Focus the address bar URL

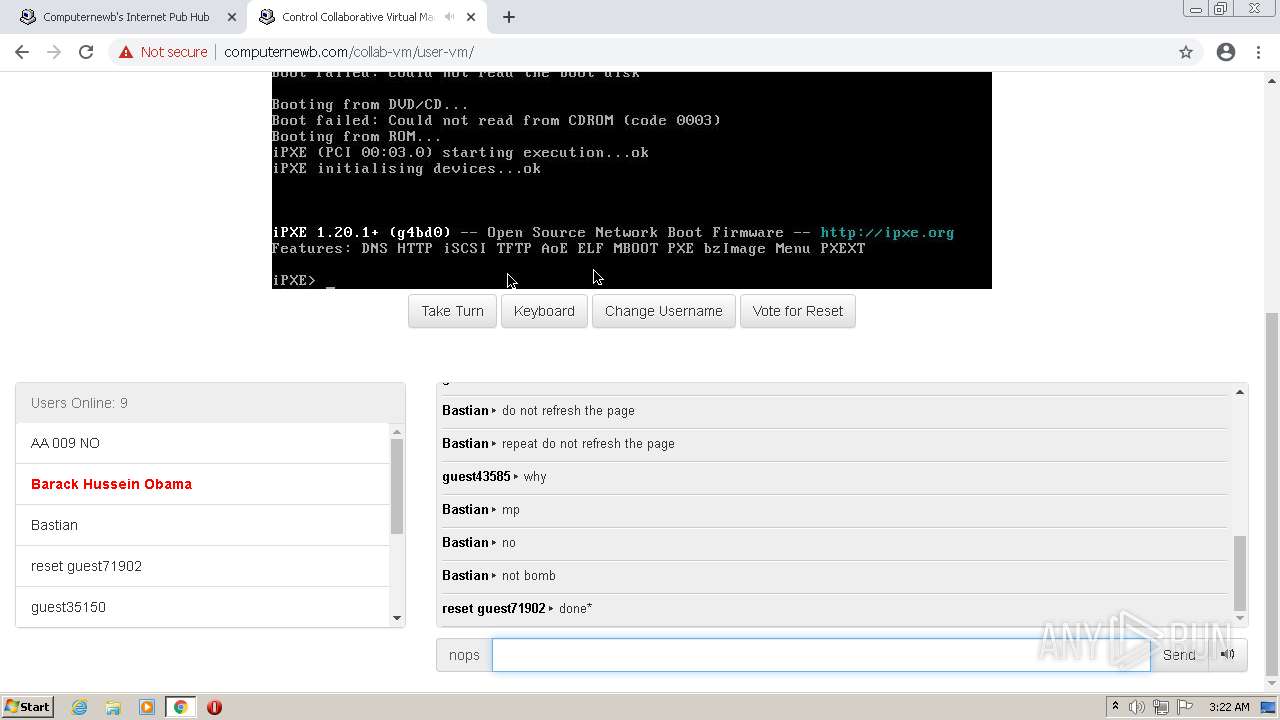pyautogui.click(x=349, y=52)
